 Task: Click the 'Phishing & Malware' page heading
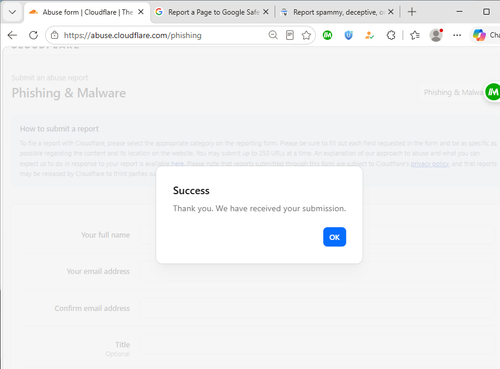point(69,93)
